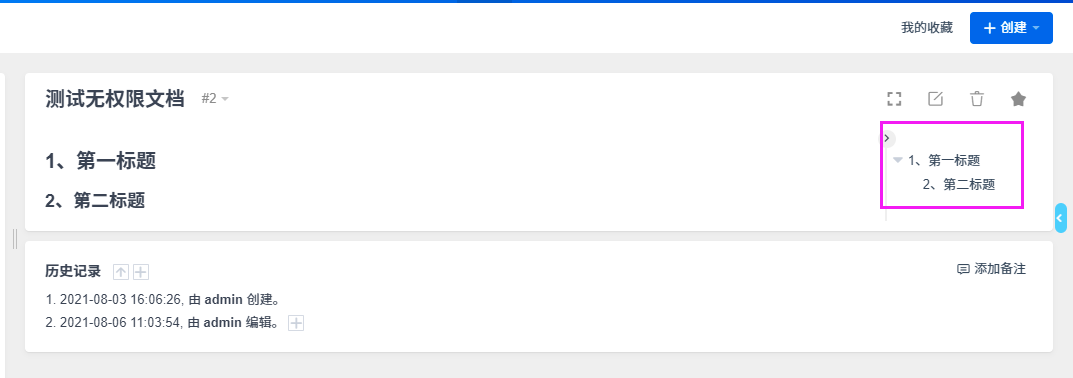This screenshot has width=1073, height=378.
Task: Jump to 2、第二标题 in the outline
Action: (x=959, y=184)
